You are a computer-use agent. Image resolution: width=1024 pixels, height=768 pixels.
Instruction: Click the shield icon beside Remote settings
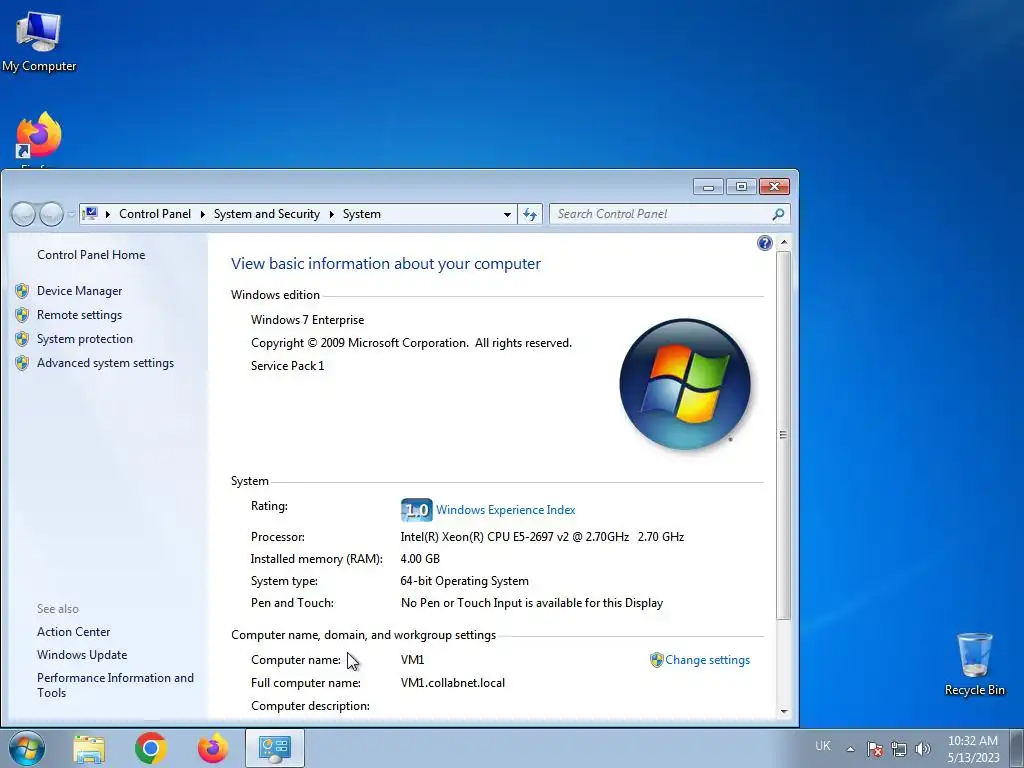[22, 315]
